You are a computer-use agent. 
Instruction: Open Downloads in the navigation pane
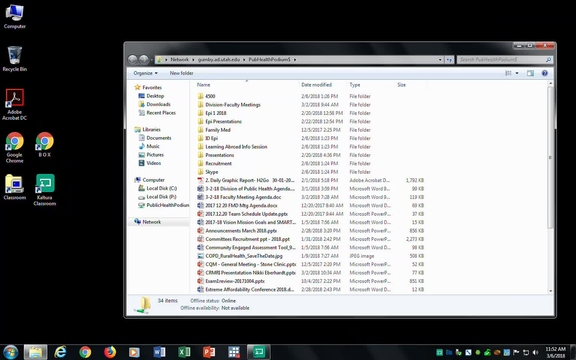coord(154,104)
